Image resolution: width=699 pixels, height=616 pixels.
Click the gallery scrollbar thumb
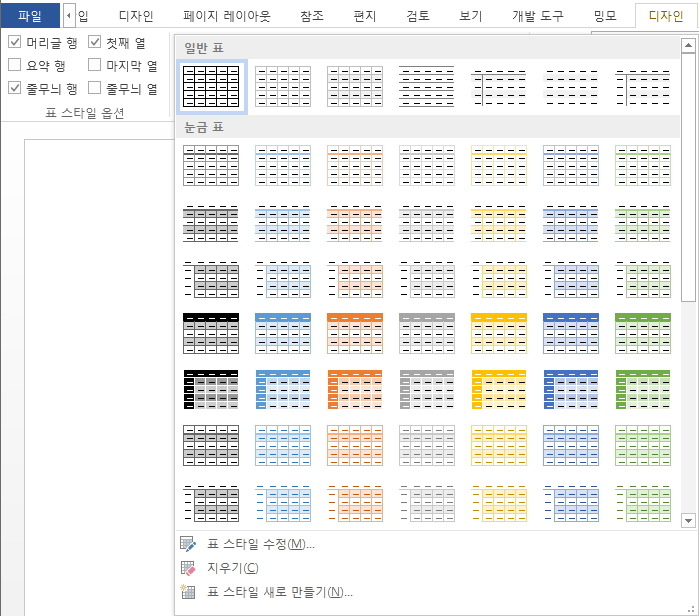coord(688,178)
